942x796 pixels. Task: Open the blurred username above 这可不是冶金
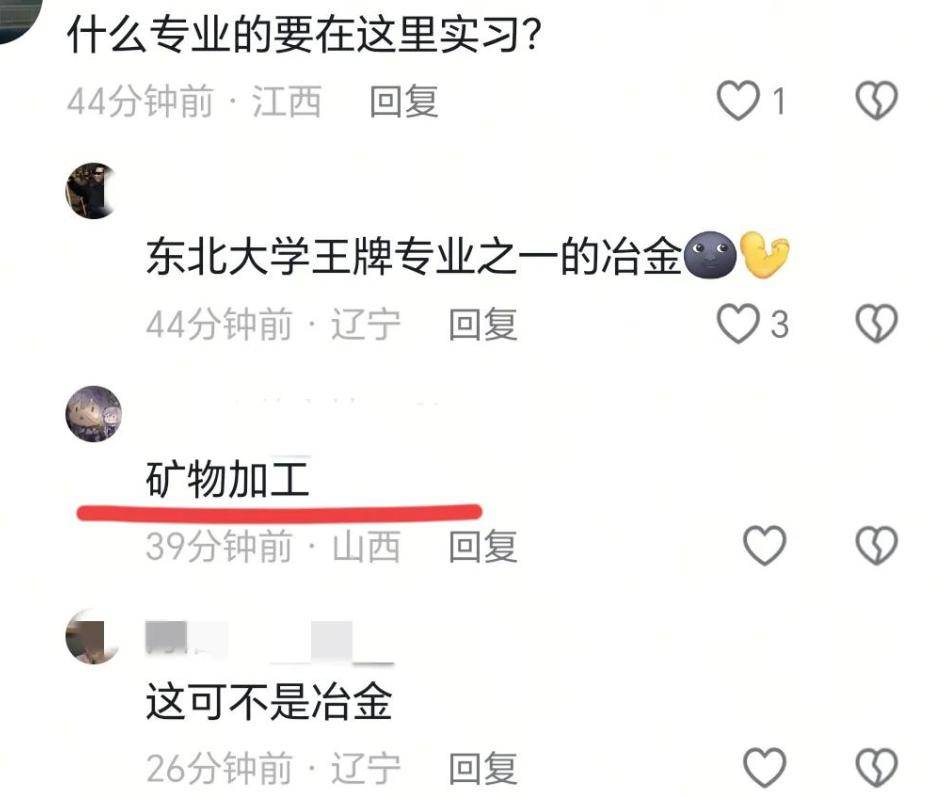[x=269, y=642]
